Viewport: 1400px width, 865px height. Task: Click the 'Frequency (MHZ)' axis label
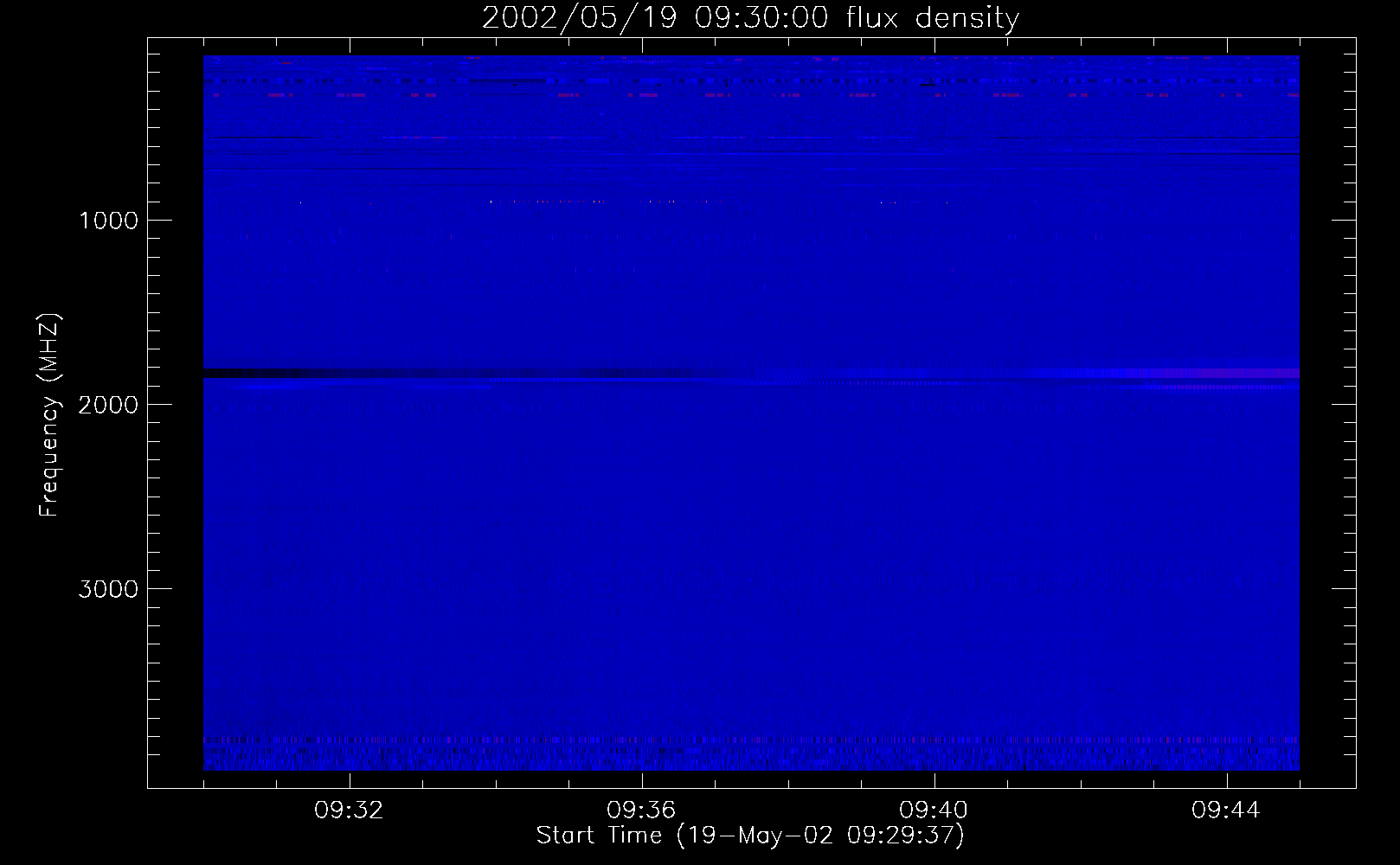[x=49, y=415]
